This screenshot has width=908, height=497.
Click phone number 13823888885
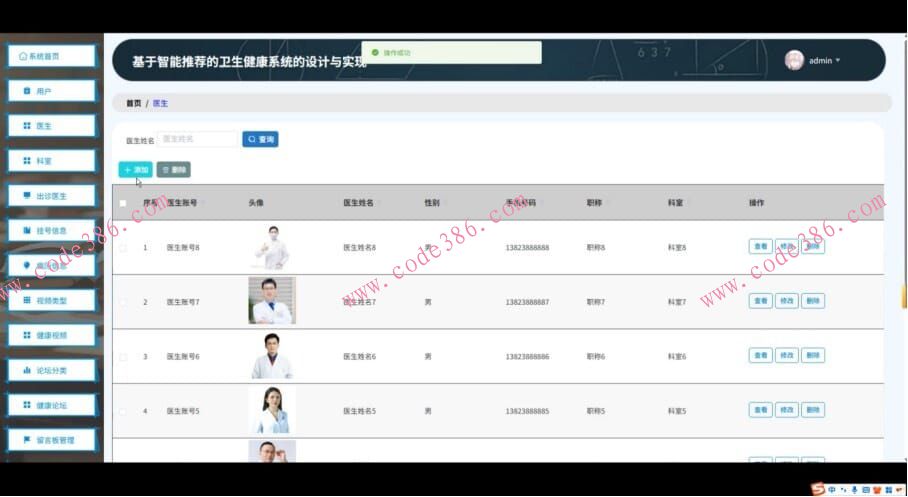(x=527, y=411)
